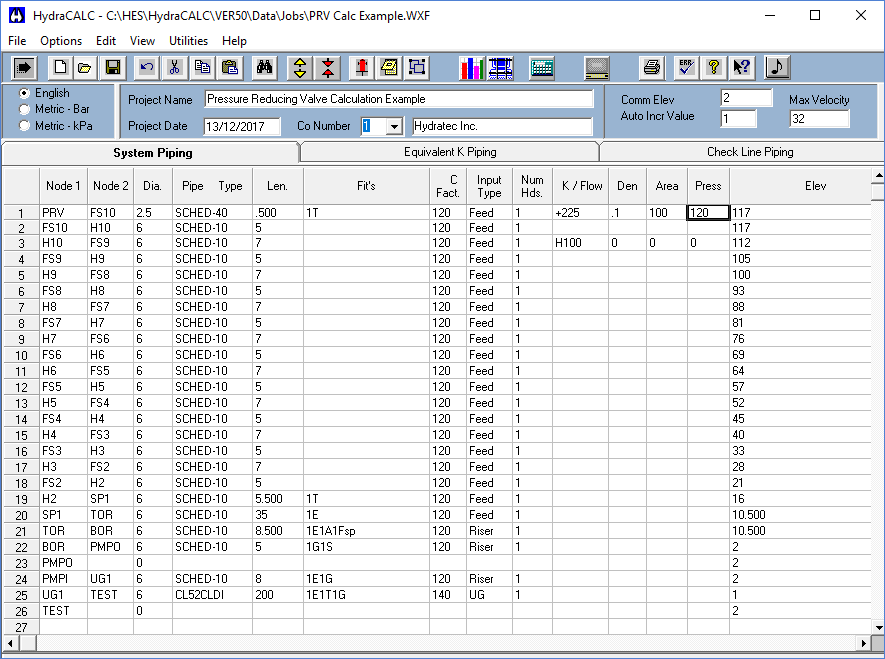
Task: Switch to the System Piping tab
Action: click(152, 153)
